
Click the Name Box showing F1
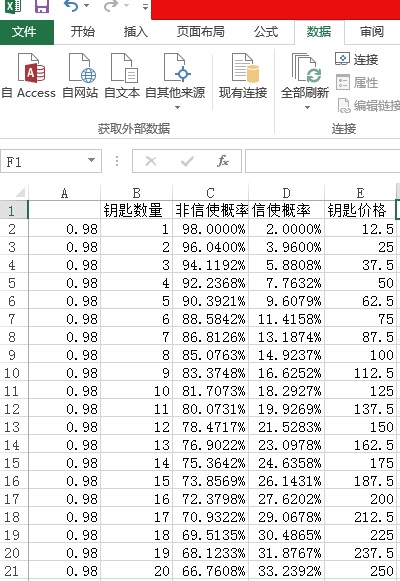[44, 161]
